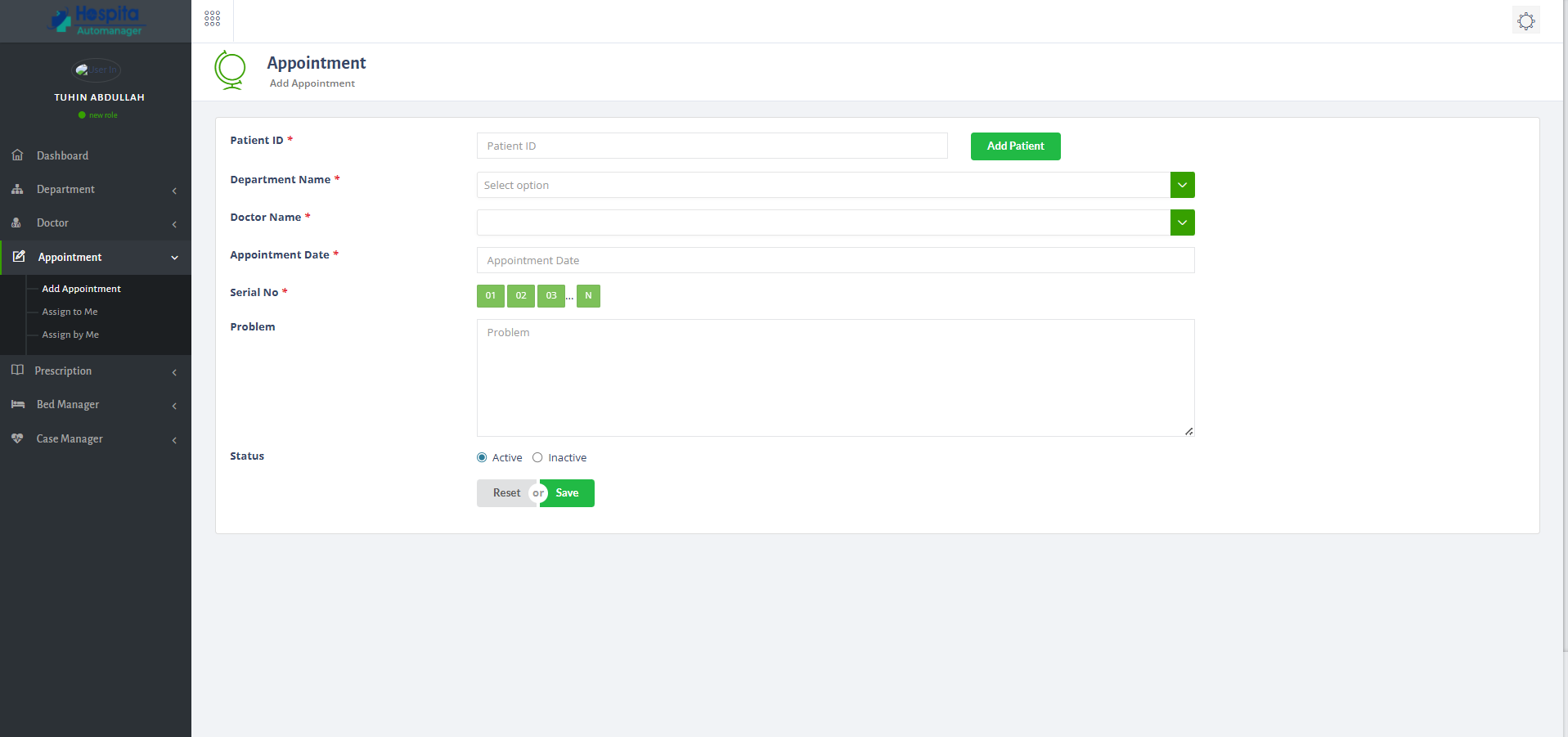Click the Add Patient button
The image size is (1568, 737).
click(x=1014, y=146)
